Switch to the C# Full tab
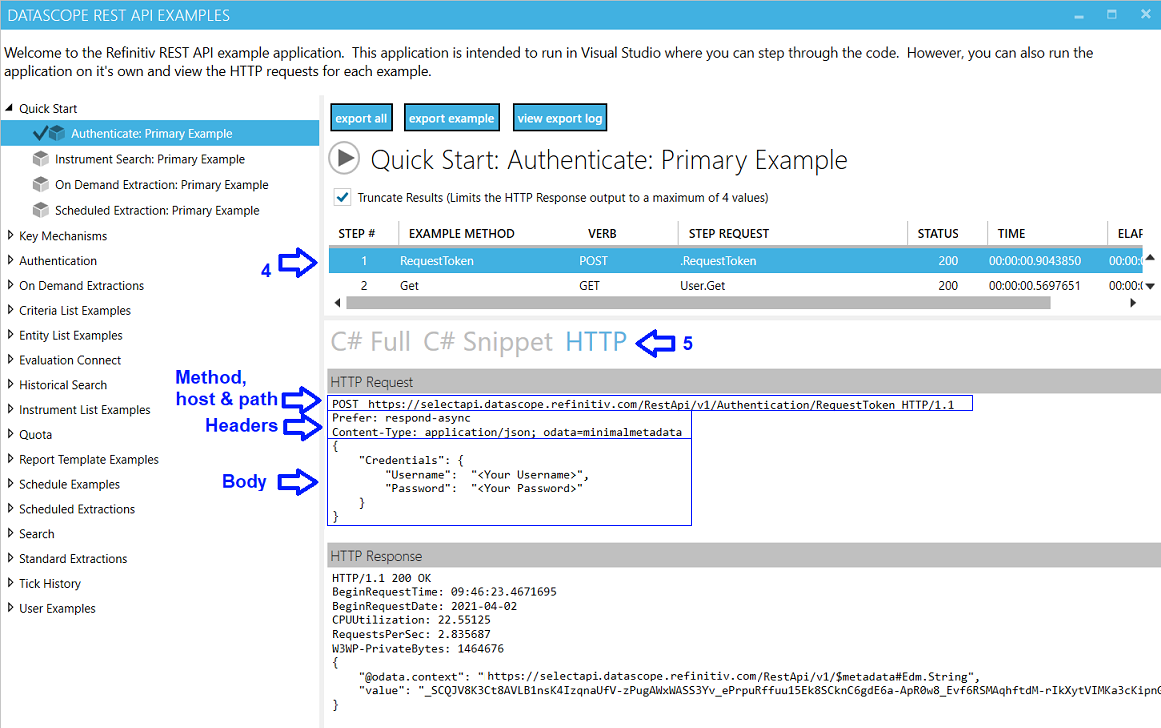1161x728 pixels. pyautogui.click(x=370, y=341)
